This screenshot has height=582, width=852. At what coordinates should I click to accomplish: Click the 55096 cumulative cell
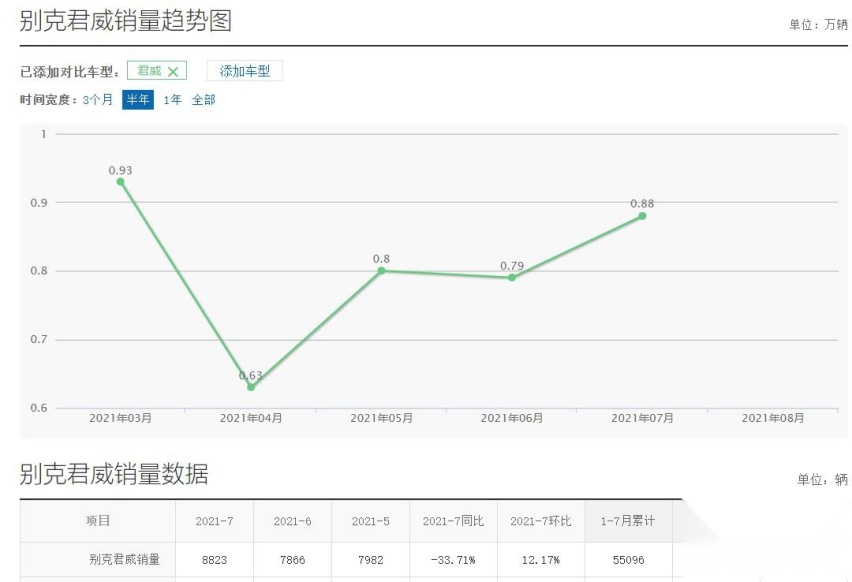(628, 560)
